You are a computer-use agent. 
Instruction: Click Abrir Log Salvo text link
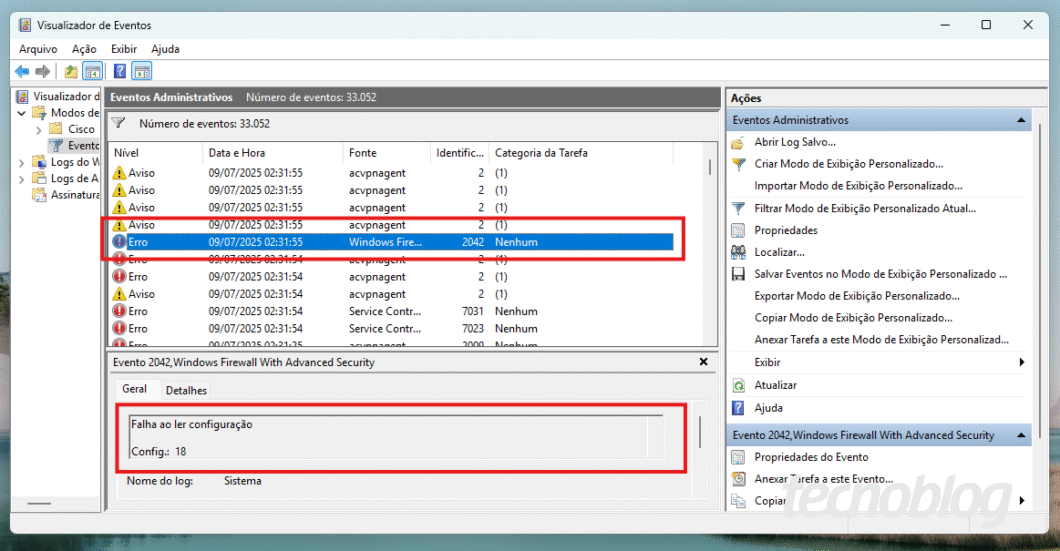(x=795, y=142)
